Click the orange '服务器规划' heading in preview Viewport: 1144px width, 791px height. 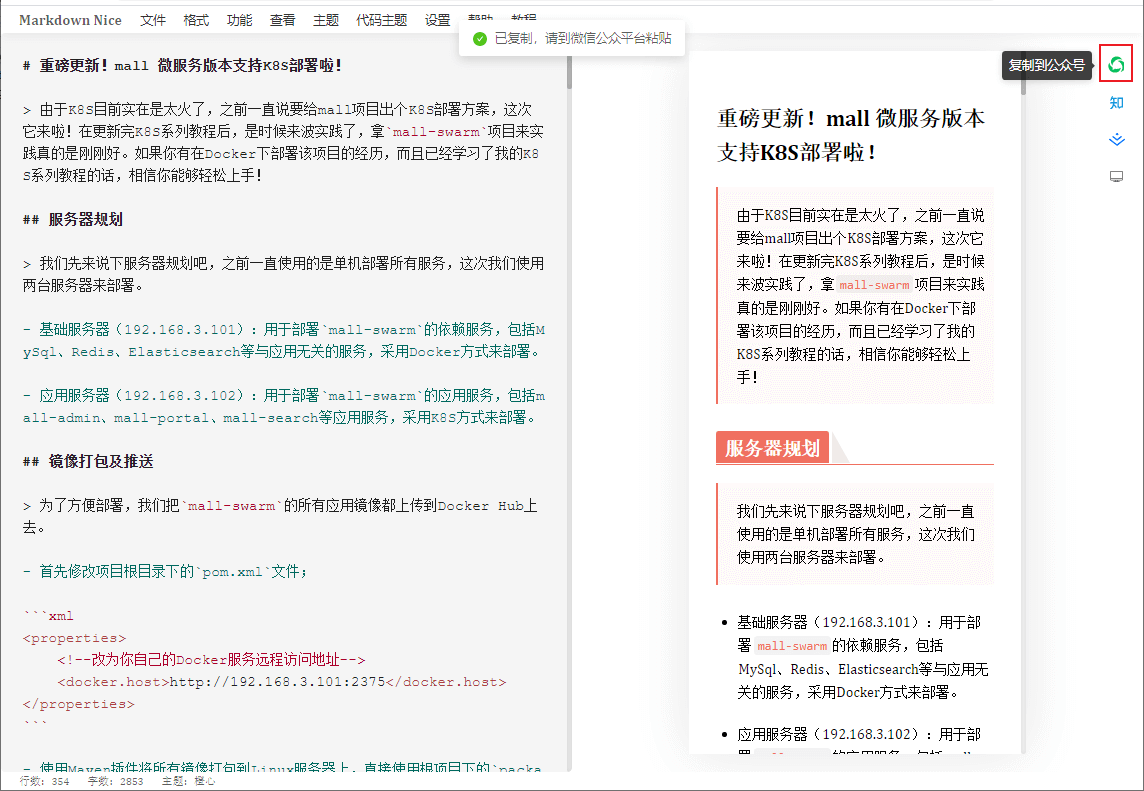click(772, 447)
